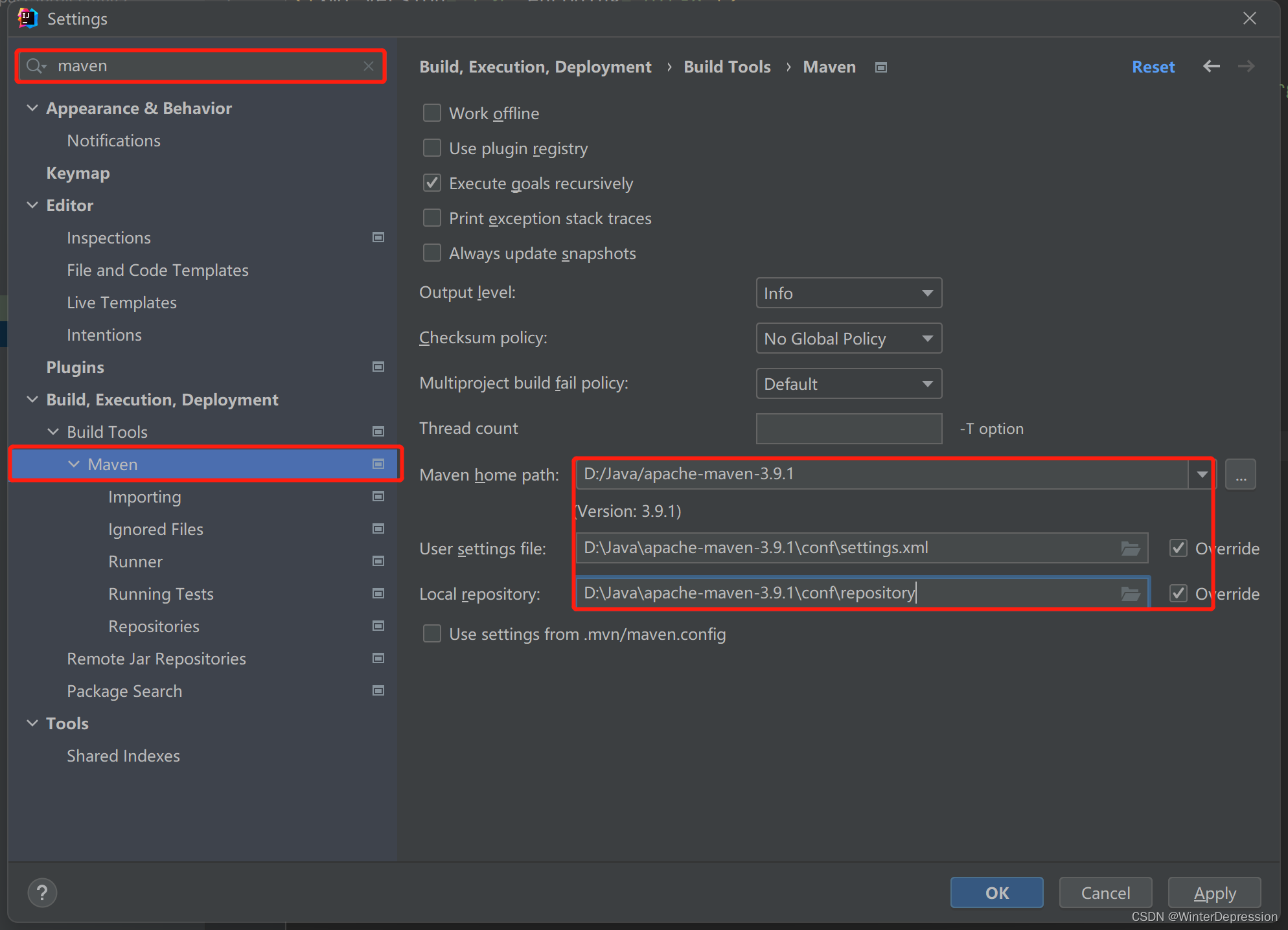Viewport: 1288px width, 930px height.
Task: Collapse the Maven node chevron
Action: pos(74,464)
